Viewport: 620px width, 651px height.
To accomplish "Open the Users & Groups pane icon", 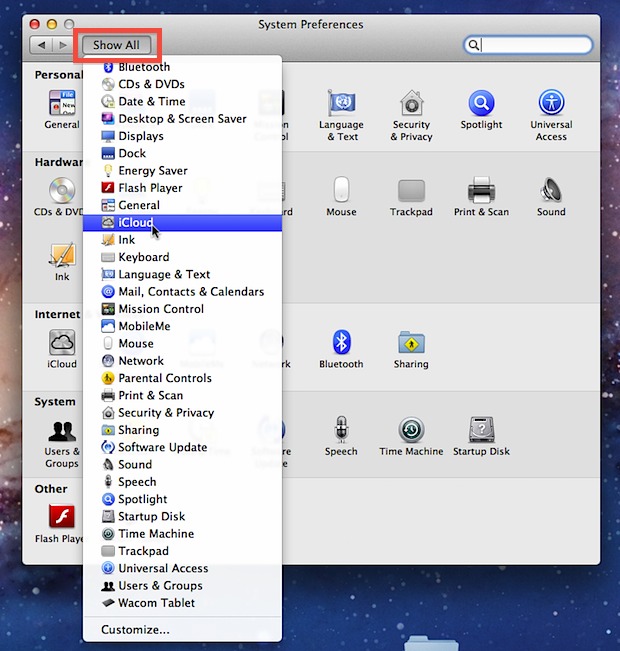I will coord(62,431).
